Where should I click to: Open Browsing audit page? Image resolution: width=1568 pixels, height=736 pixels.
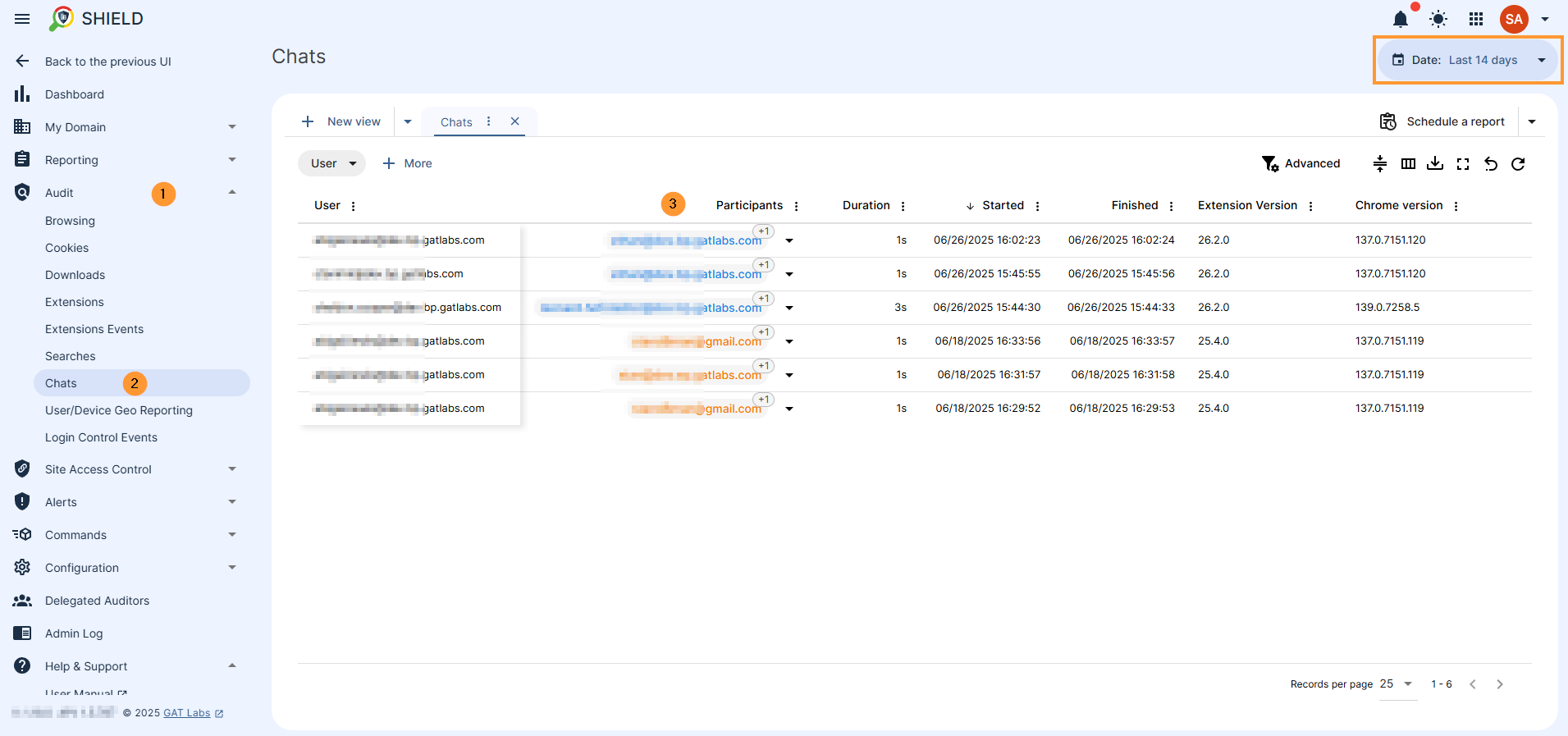pos(70,221)
